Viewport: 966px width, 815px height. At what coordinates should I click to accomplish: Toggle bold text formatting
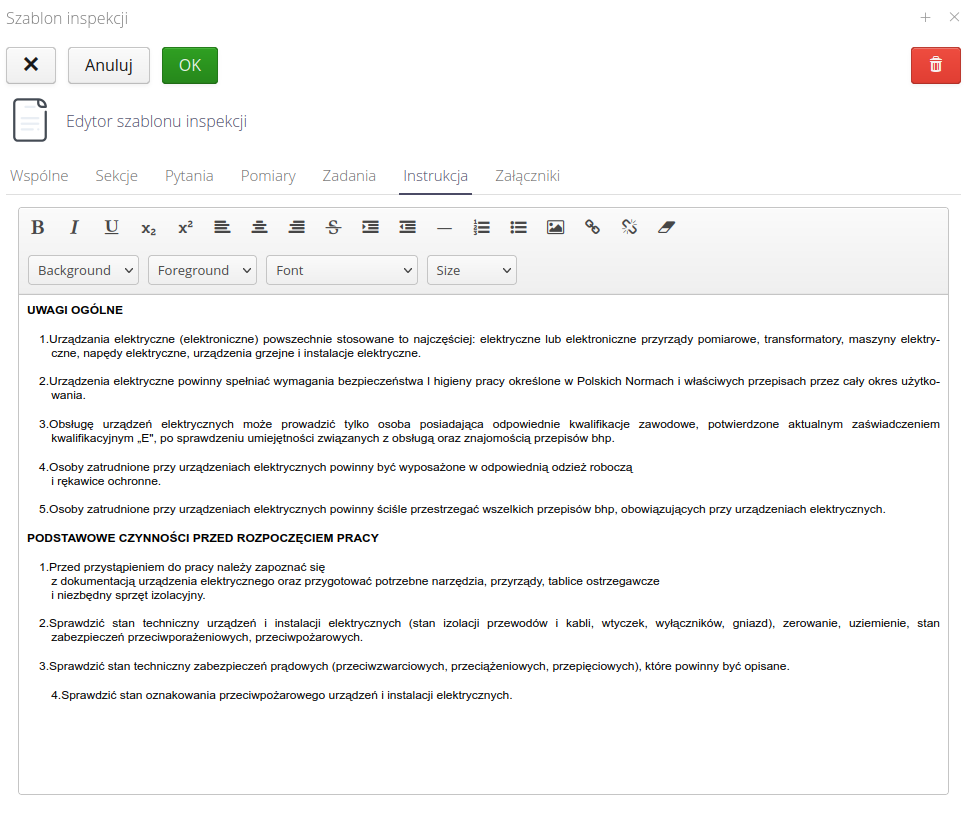(x=38, y=227)
